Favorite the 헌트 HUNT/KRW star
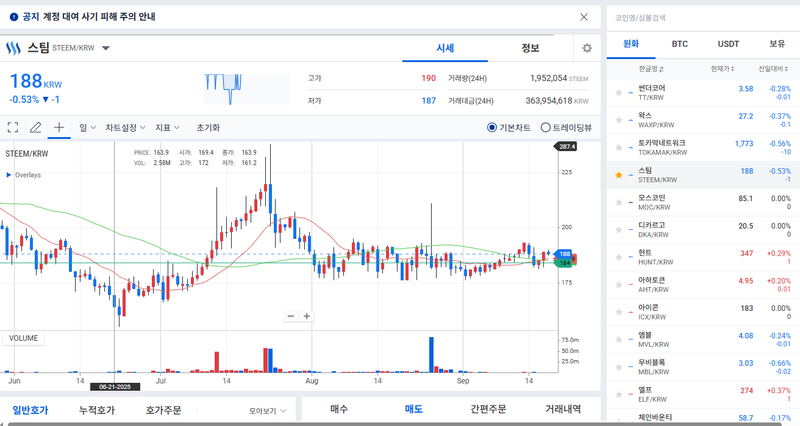The width and height of the screenshot is (800, 426). pyautogui.click(x=618, y=258)
